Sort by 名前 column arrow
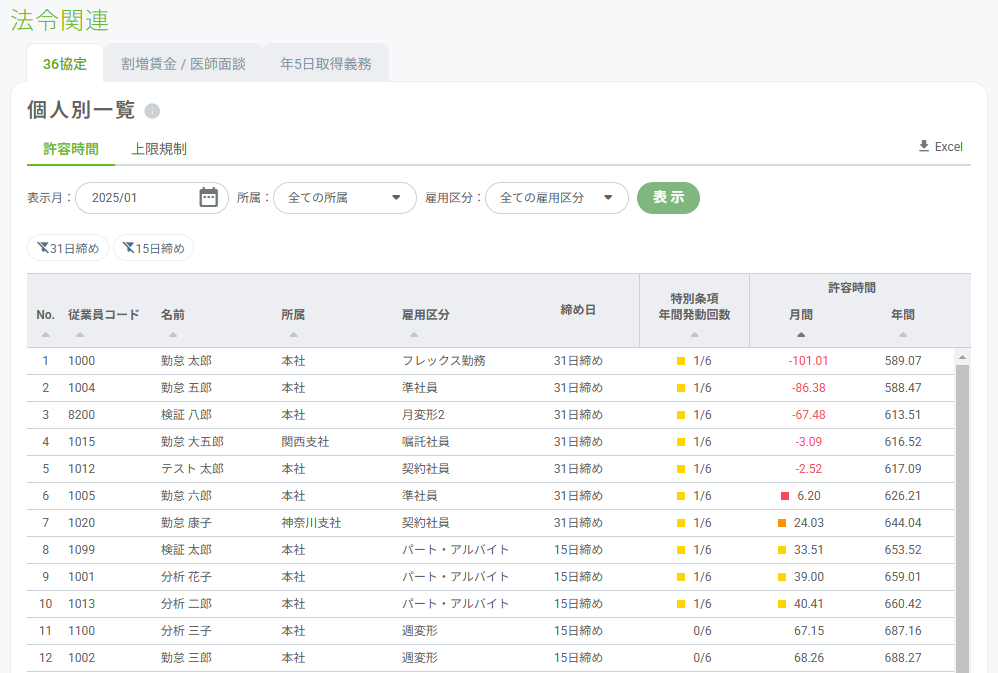 tap(173, 335)
